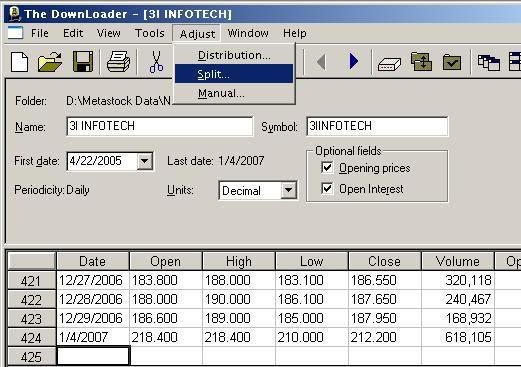This screenshot has width=521, height=367.
Task: Save data with the floppy disk icon
Action: (x=83, y=62)
